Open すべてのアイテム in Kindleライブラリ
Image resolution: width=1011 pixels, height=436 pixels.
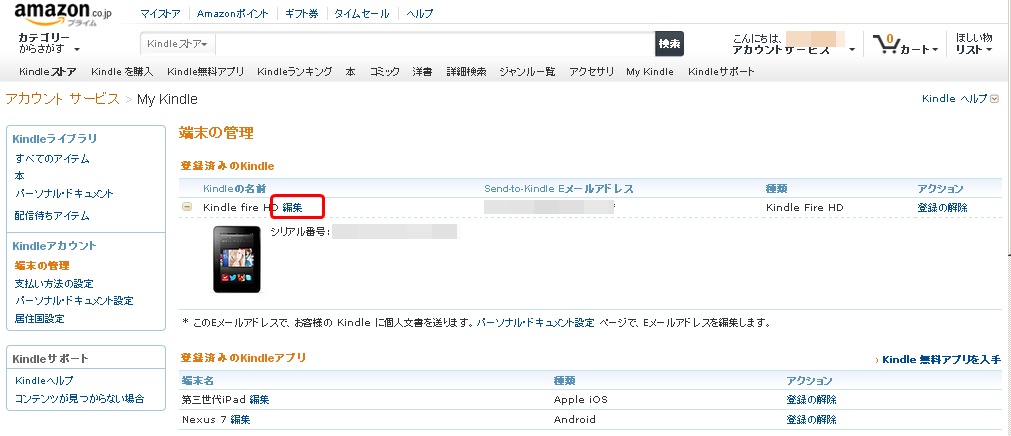pos(52,159)
